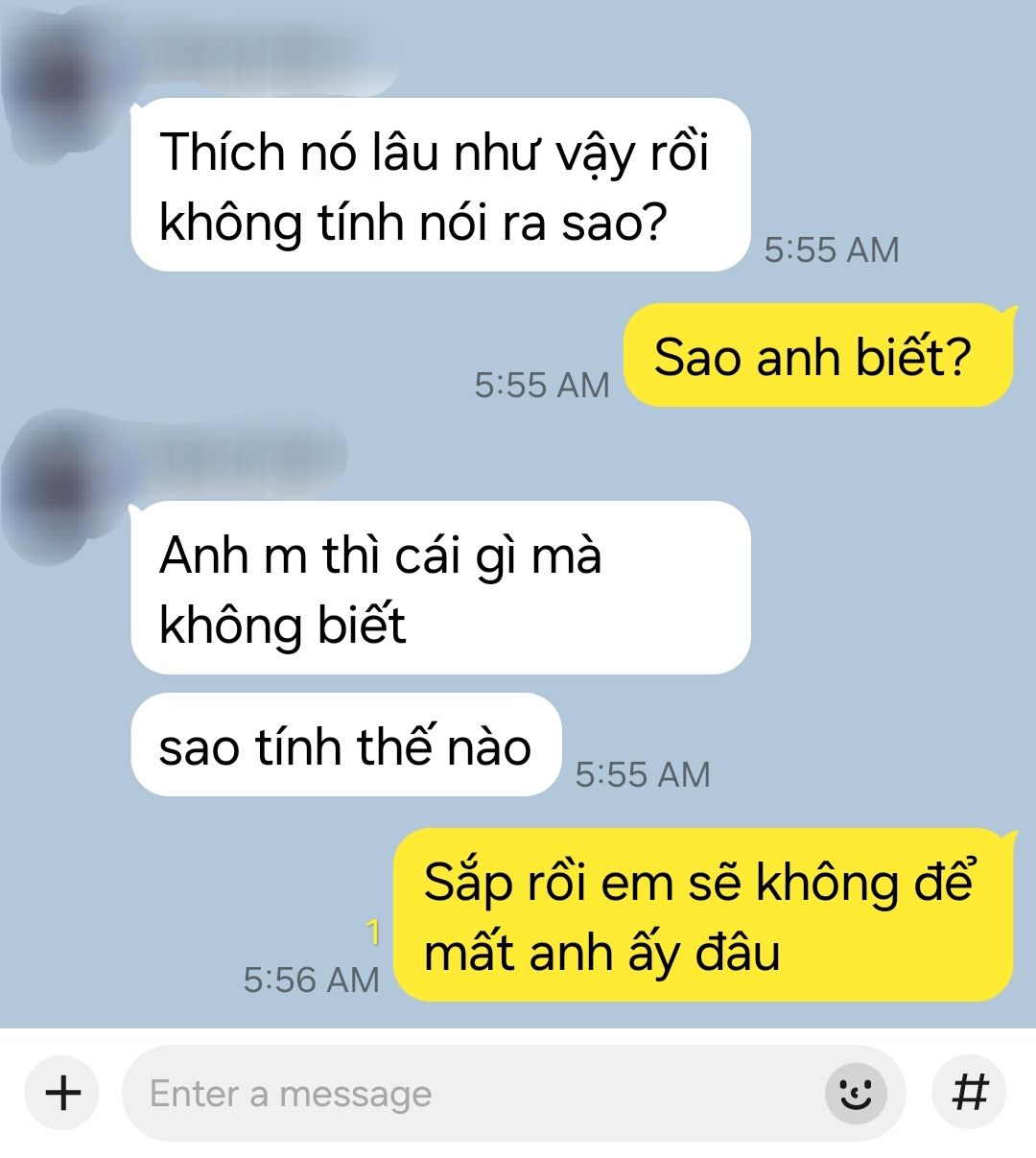Tap the unread count '1' indicator

(373, 933)
